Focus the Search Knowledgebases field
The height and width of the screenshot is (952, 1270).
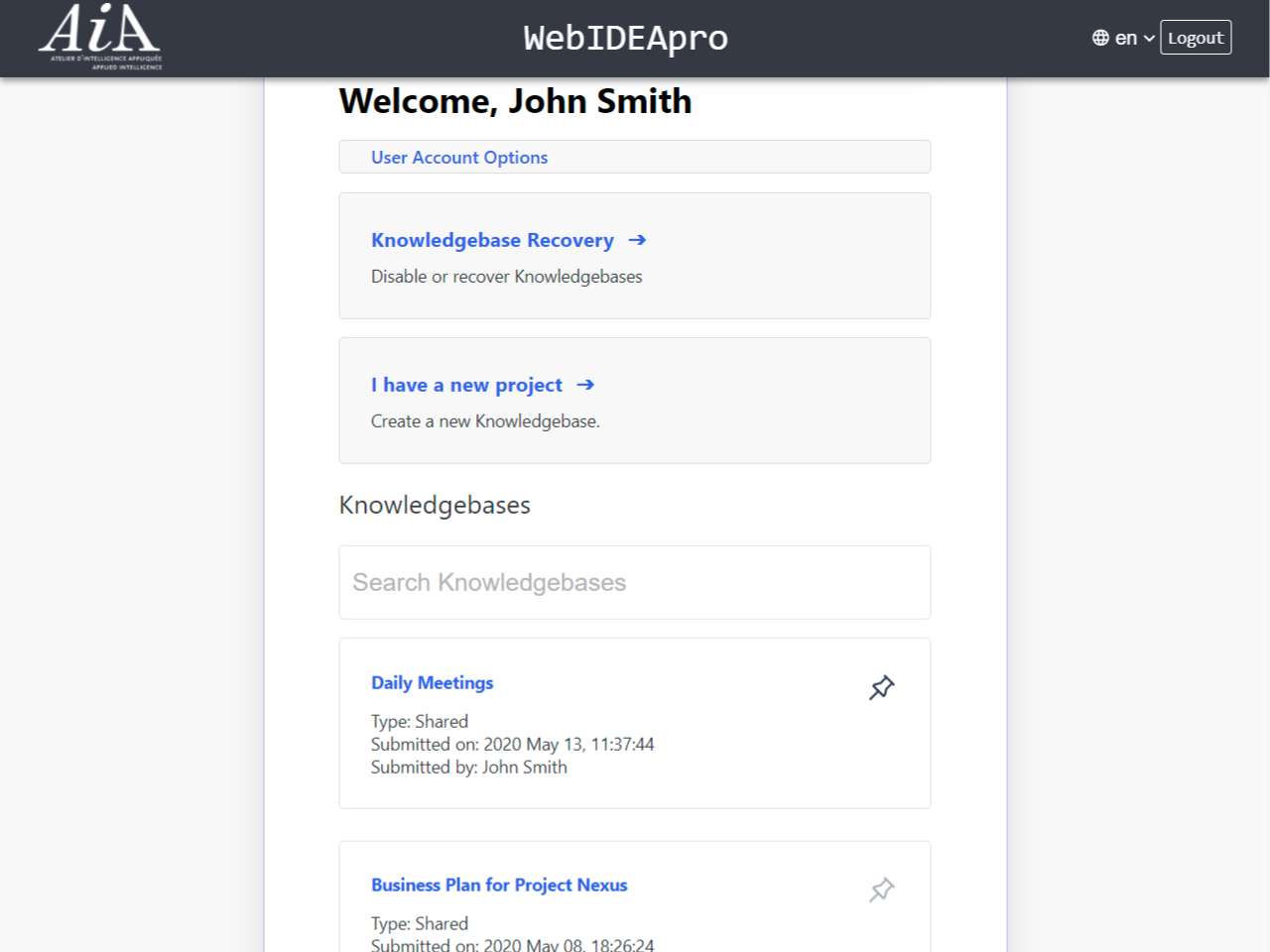pos(635,582)
